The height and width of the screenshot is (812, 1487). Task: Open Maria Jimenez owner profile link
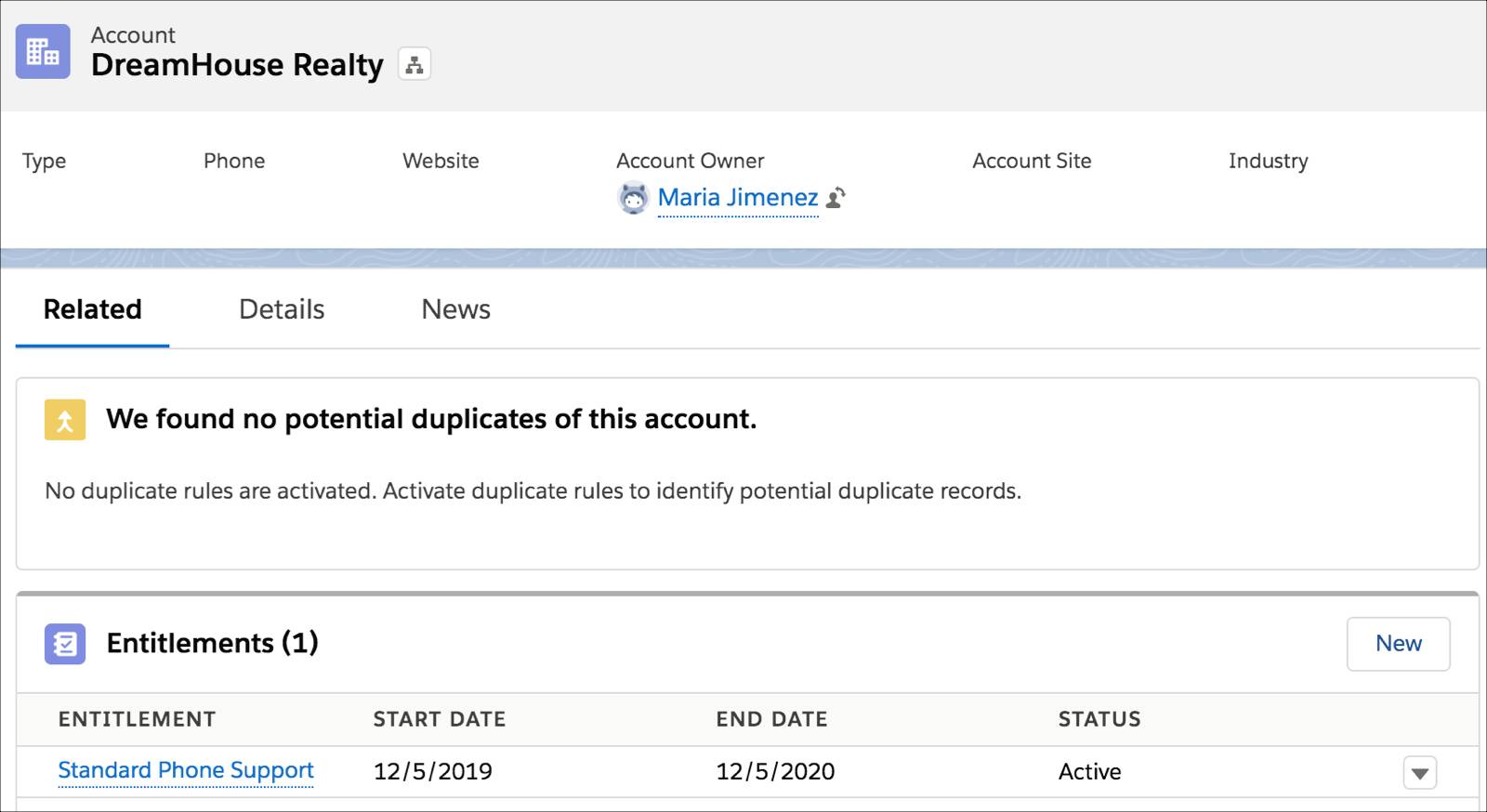point(738,198)
